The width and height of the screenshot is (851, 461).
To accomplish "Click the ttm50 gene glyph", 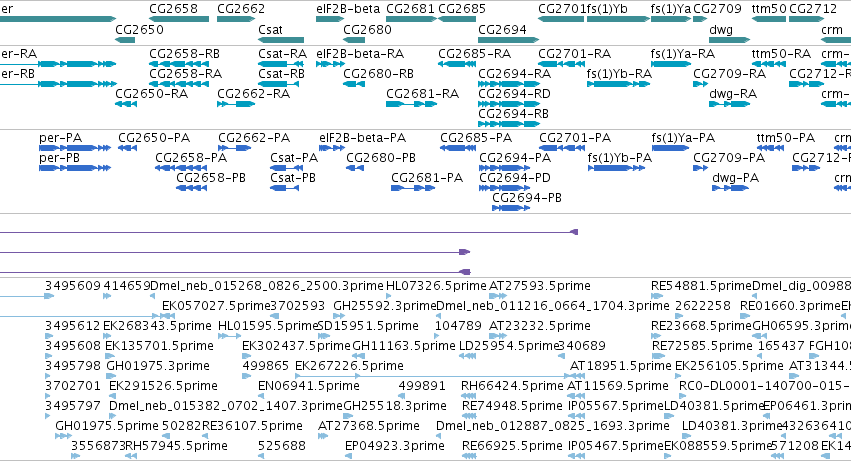I will (769, 19).
